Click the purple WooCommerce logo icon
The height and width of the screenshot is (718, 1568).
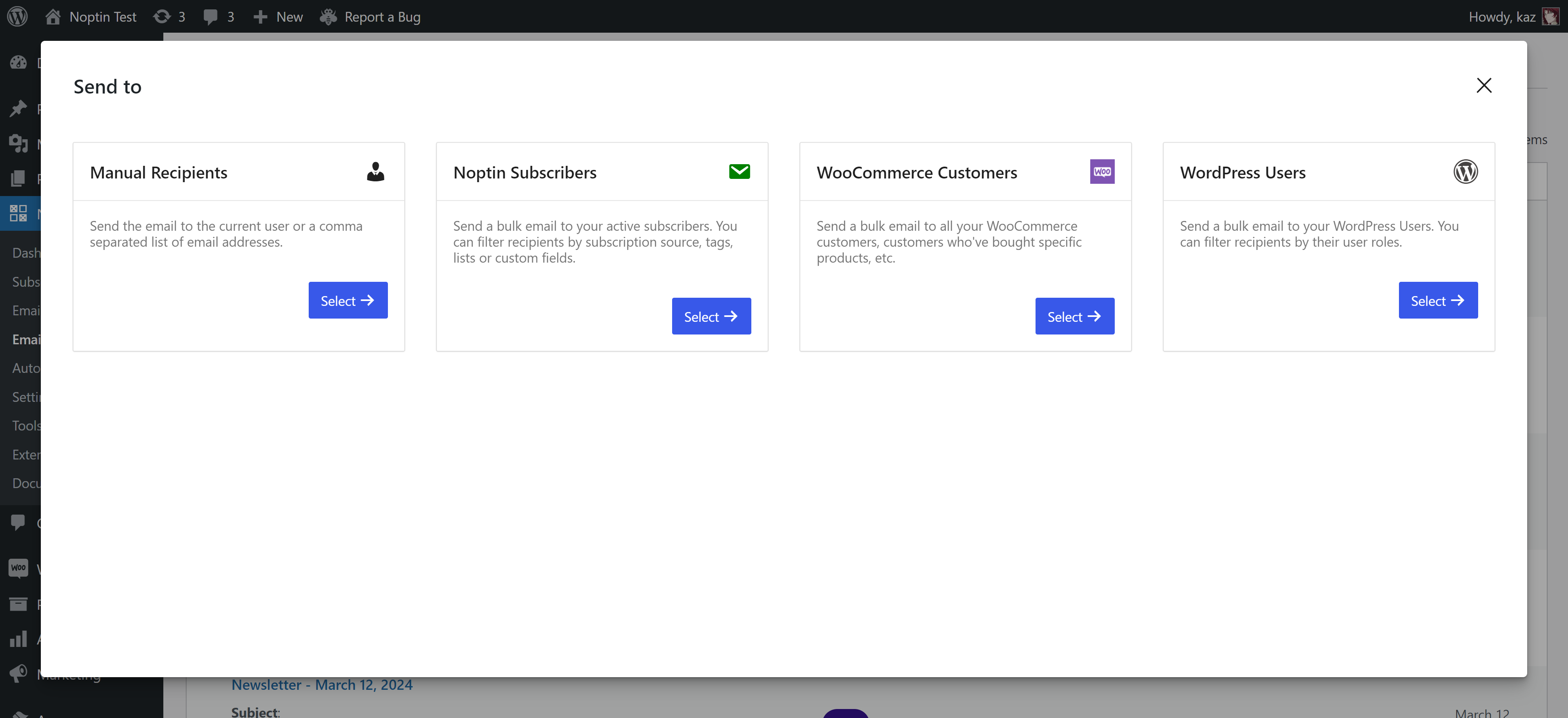pos(1102,172)
